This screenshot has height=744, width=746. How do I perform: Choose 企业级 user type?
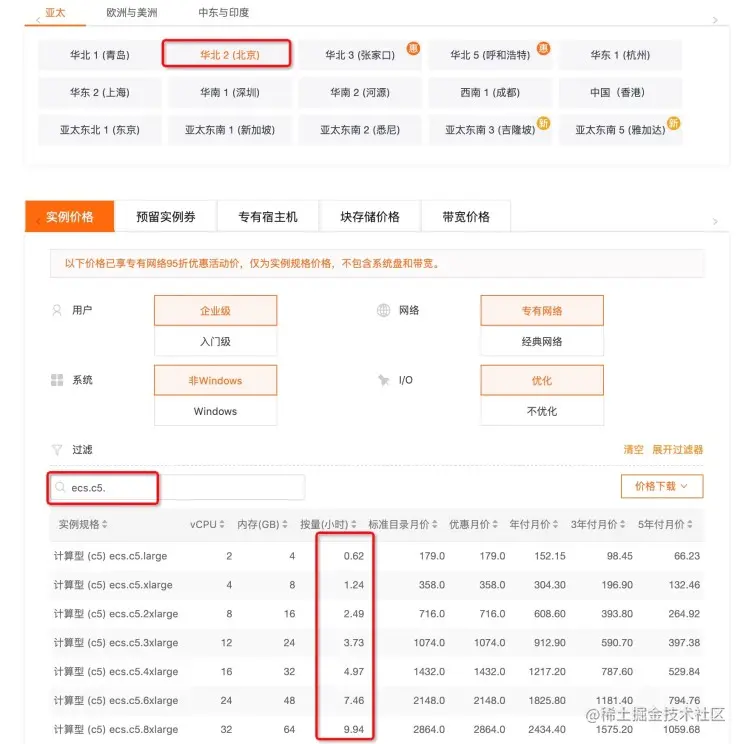tap(216, 311)
